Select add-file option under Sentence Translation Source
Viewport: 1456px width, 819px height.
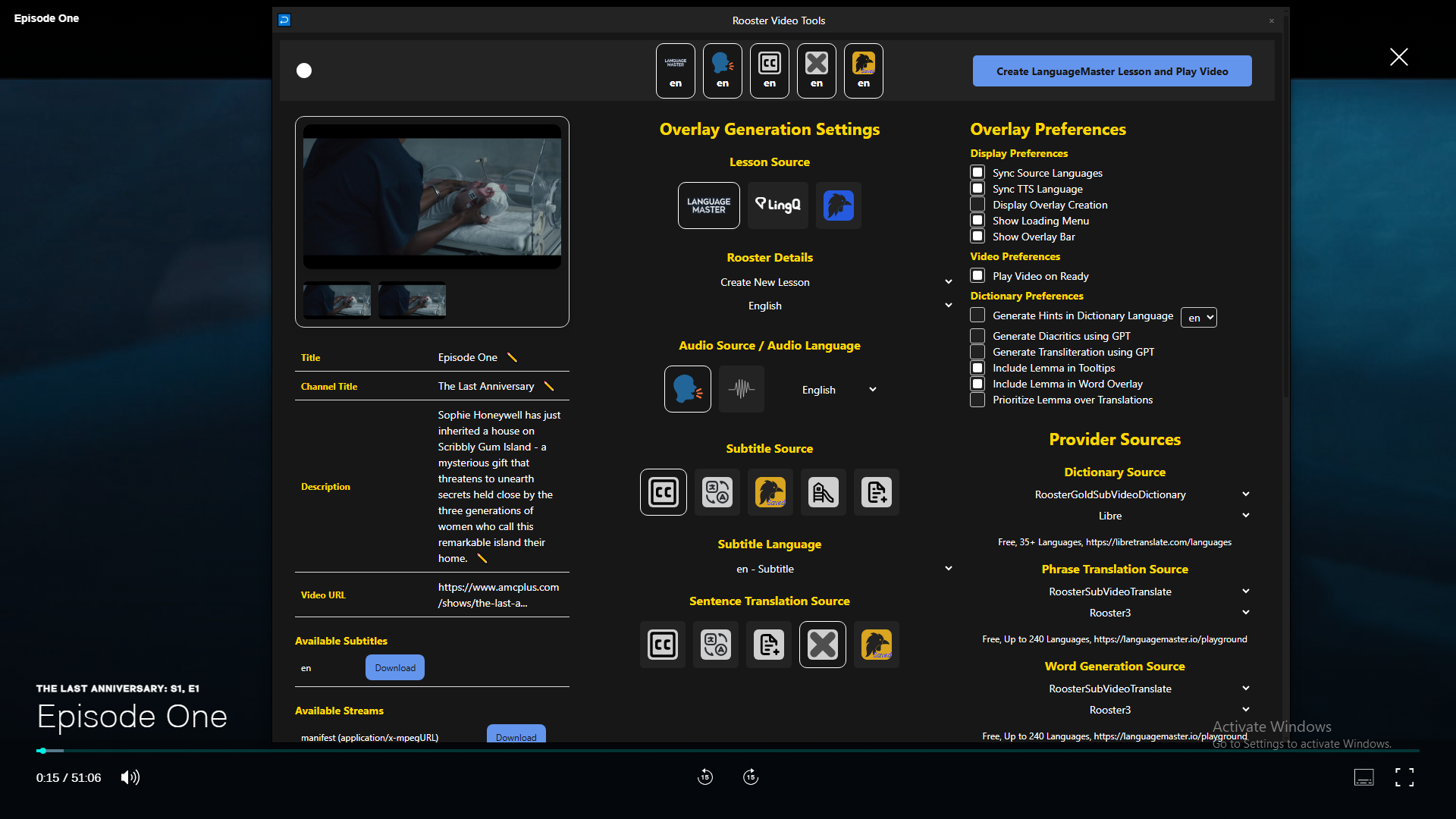(x=768, y=645)
